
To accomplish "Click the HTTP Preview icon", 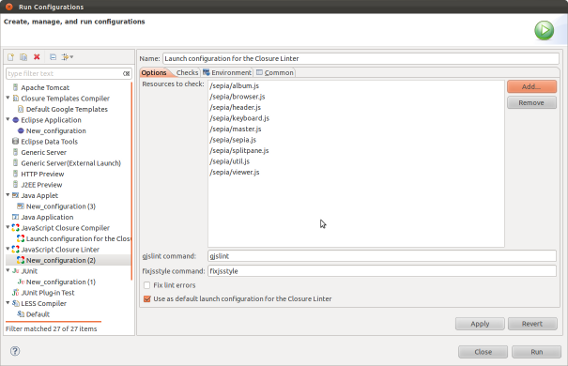I will point(15,174).
